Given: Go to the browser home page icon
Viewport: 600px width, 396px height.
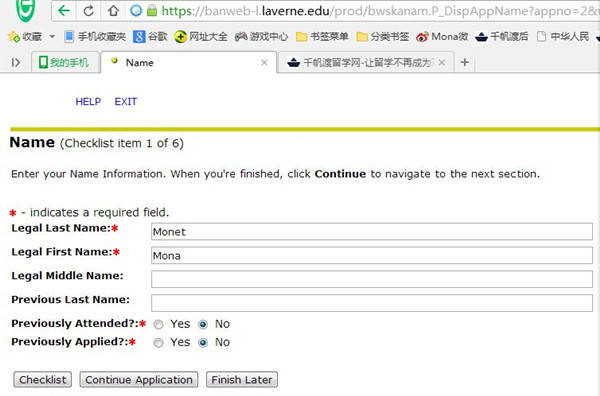Looking at the screenshot, I should coord(113,10).
